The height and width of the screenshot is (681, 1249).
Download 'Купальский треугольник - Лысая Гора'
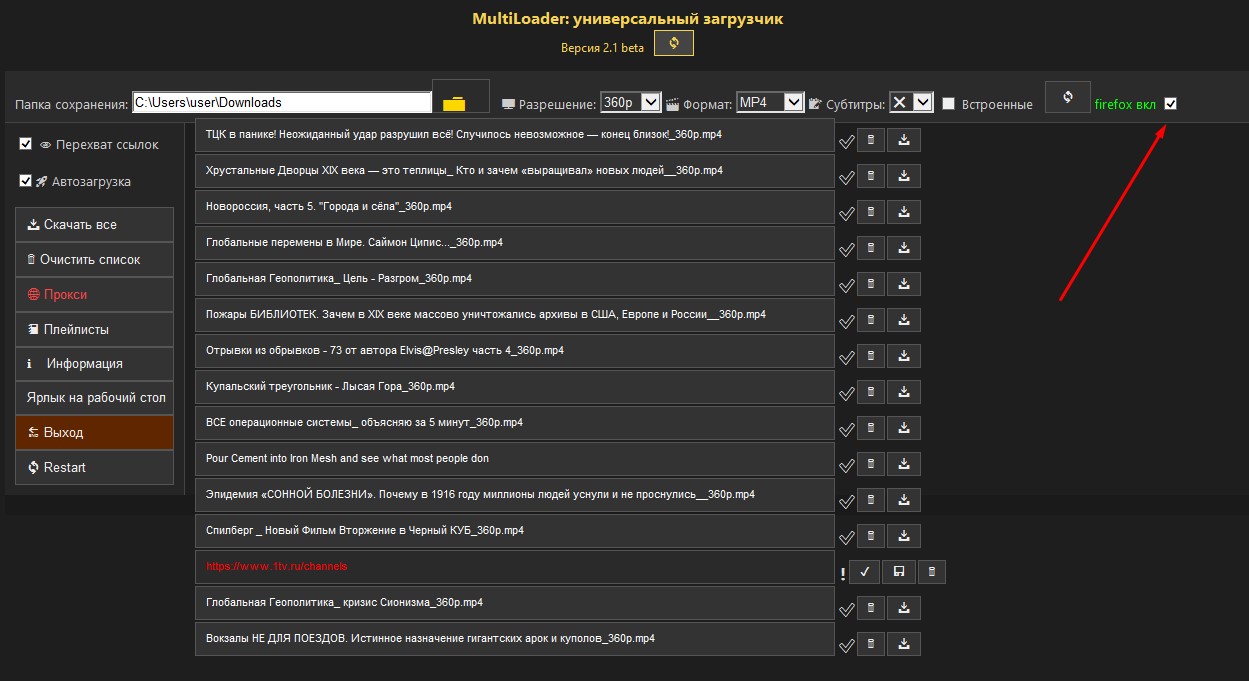click(x=904, y=392)
